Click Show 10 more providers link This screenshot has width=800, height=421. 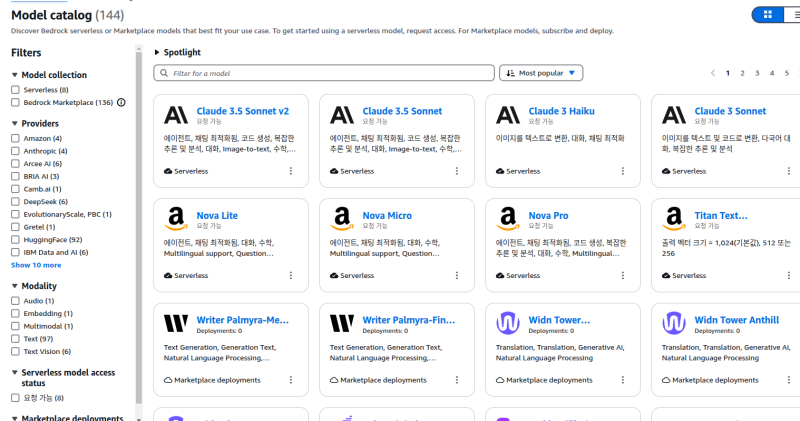tap(36, 265)
